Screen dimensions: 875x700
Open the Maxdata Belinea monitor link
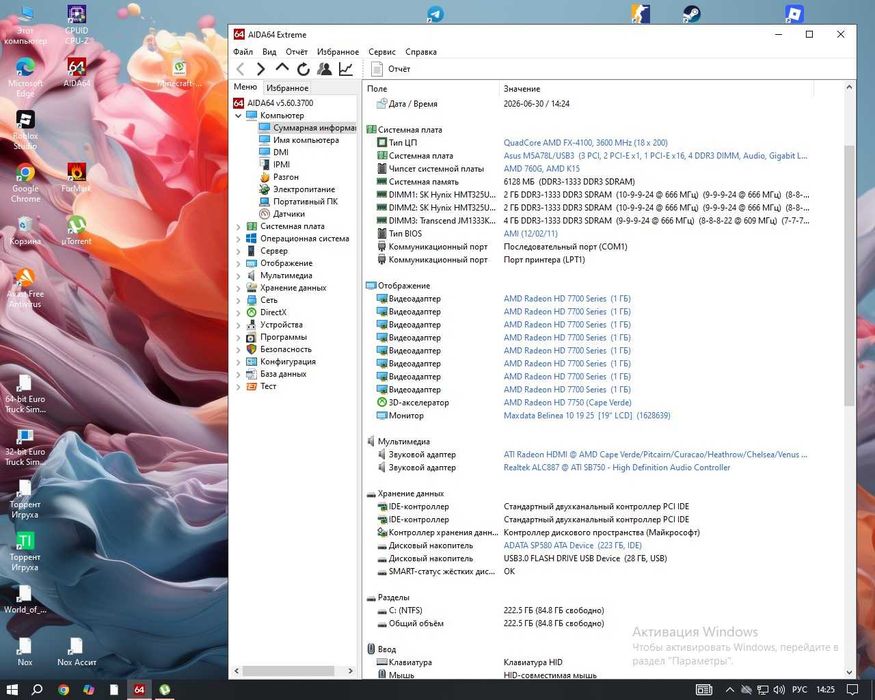coord(586,416)
